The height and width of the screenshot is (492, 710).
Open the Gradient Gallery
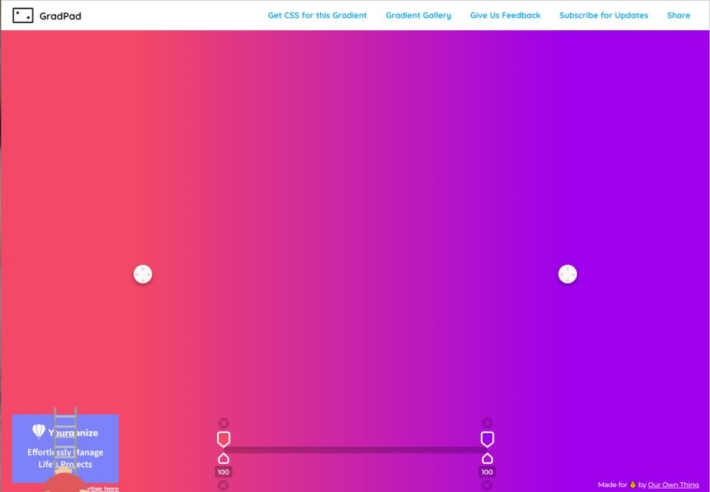(418, 16)
